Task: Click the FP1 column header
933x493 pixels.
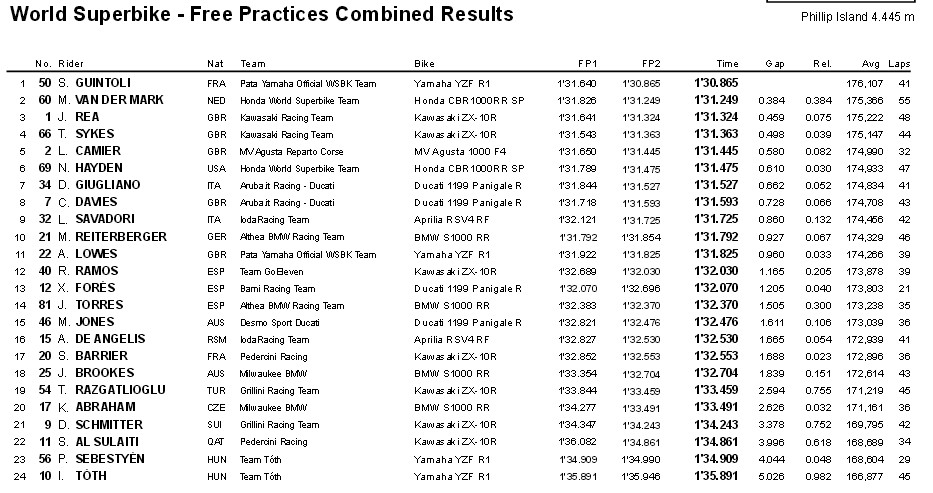Action: click(587, 64)
